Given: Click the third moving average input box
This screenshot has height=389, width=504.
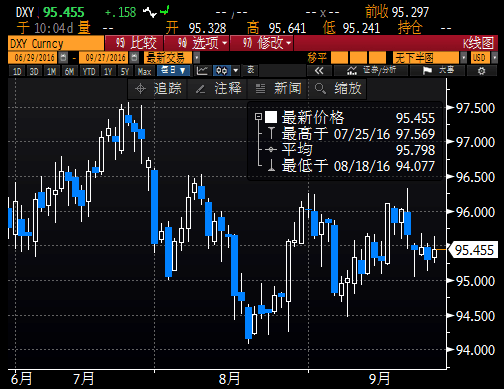Looking at the screenshot, I should [377, 58].
